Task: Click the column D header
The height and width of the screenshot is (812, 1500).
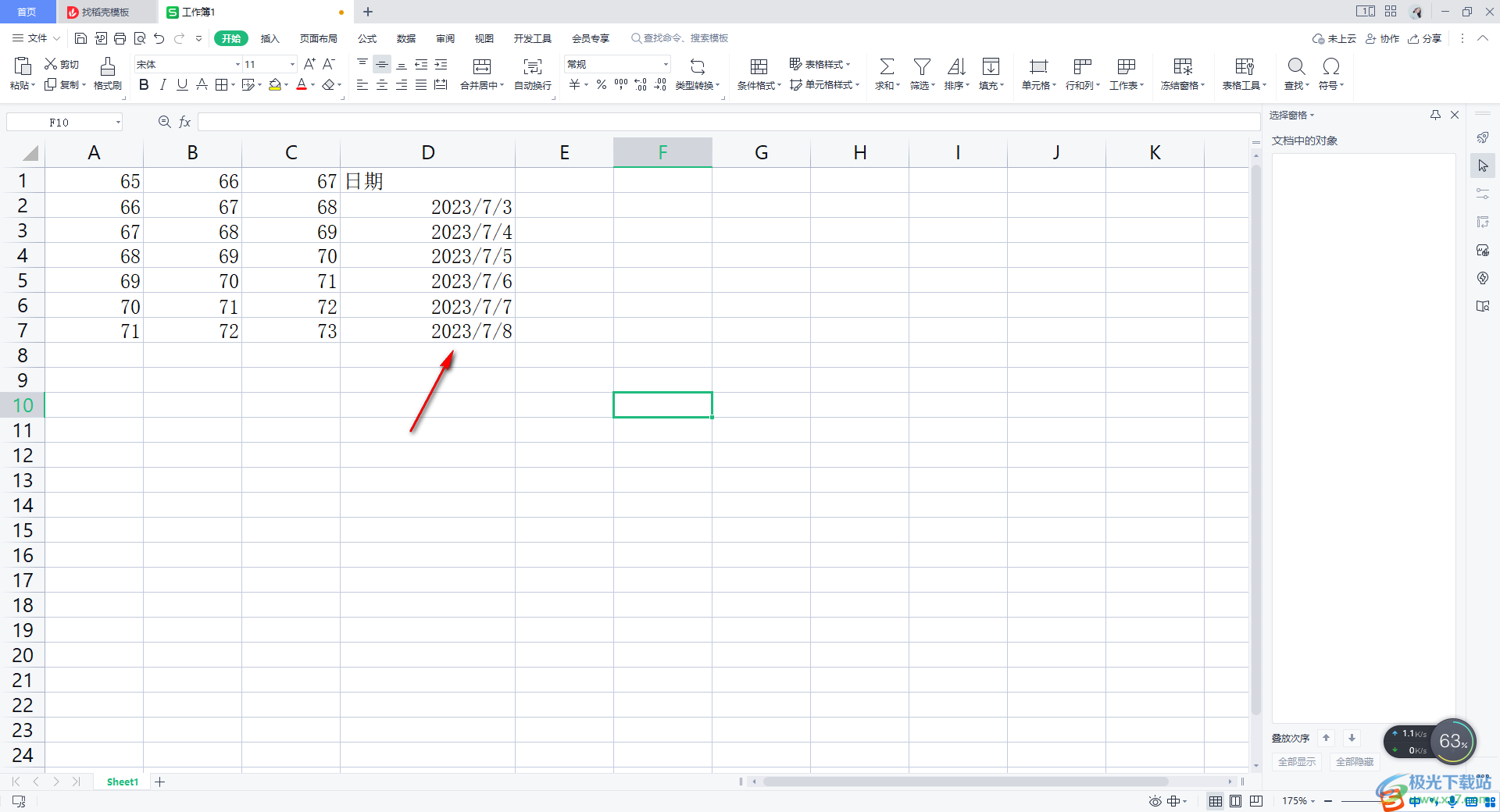Action: point(427,152)
